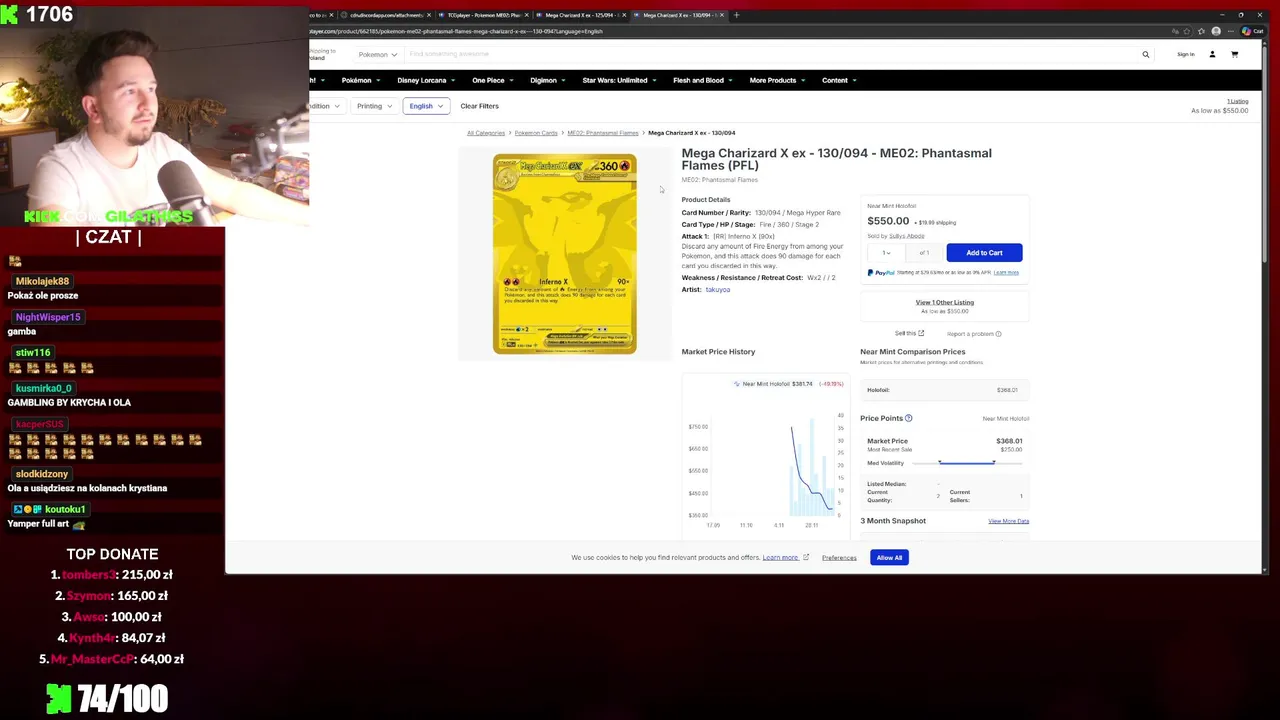This screenshot has width=1280, height=720.
Task: Click external icon next to Learn more cookies
Action: coord(805,557)
